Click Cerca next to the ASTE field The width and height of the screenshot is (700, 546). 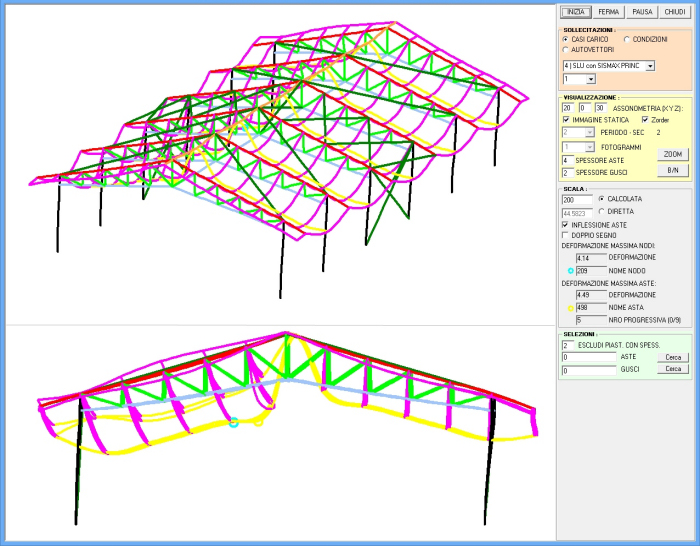[x=671, y=356]
